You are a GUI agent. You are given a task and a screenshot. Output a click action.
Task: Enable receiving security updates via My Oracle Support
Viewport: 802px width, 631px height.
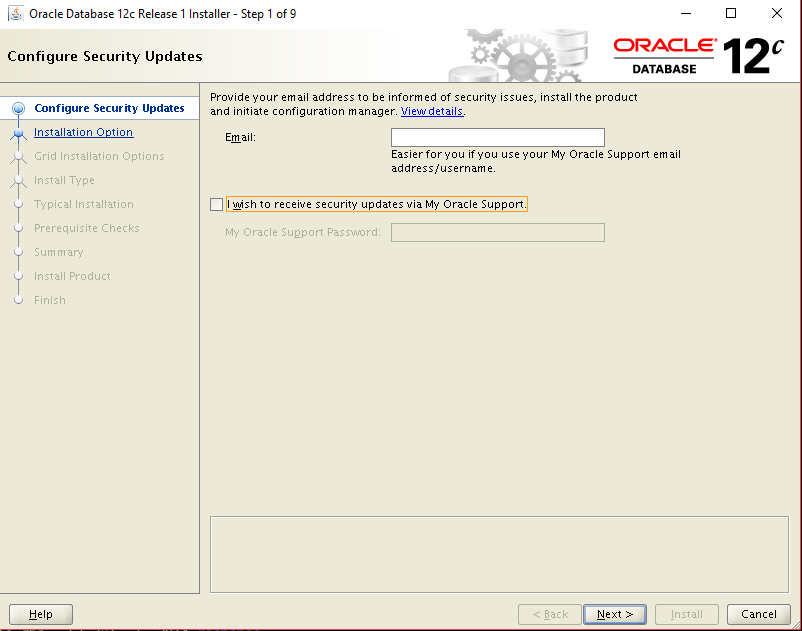click(216, 205)
